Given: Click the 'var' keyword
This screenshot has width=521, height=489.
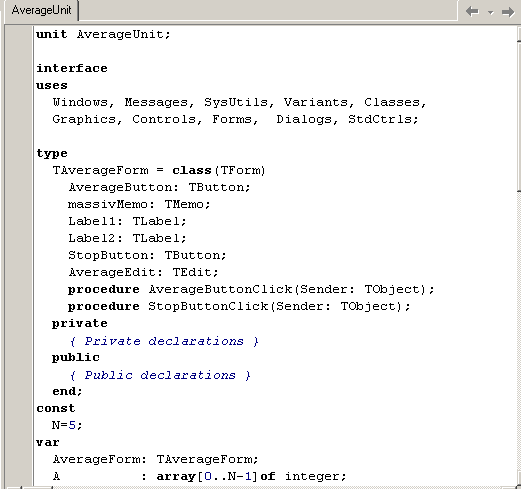Looking at the screenshot, I should (x=48, y=442).
